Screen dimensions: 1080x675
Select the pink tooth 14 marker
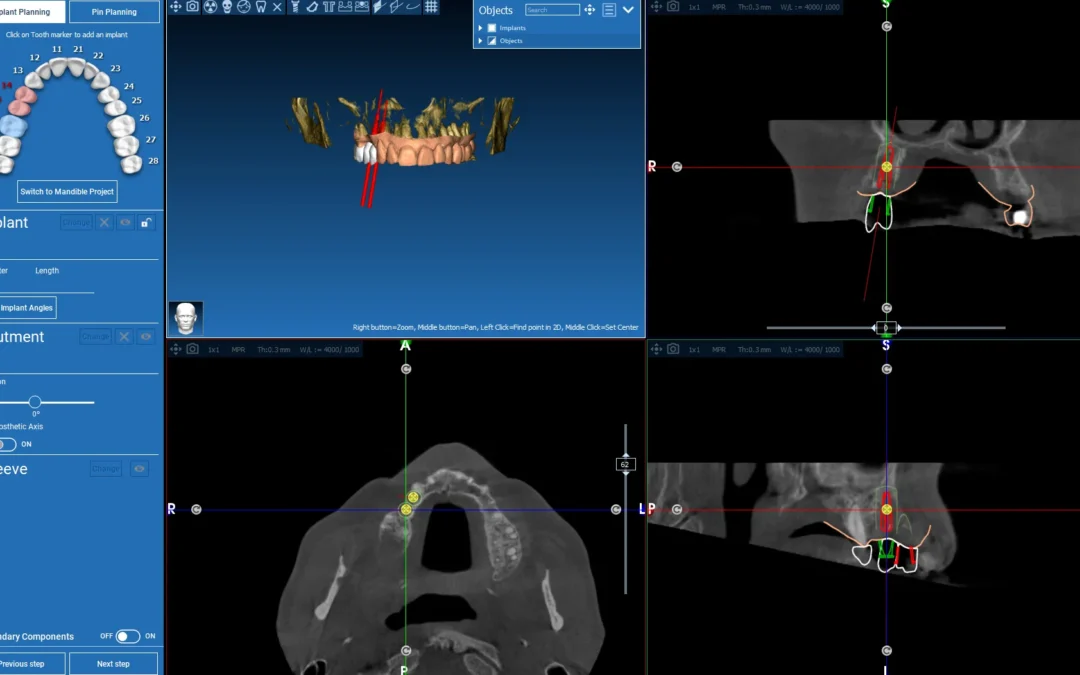pyautogui.click(x=25, y=94)
